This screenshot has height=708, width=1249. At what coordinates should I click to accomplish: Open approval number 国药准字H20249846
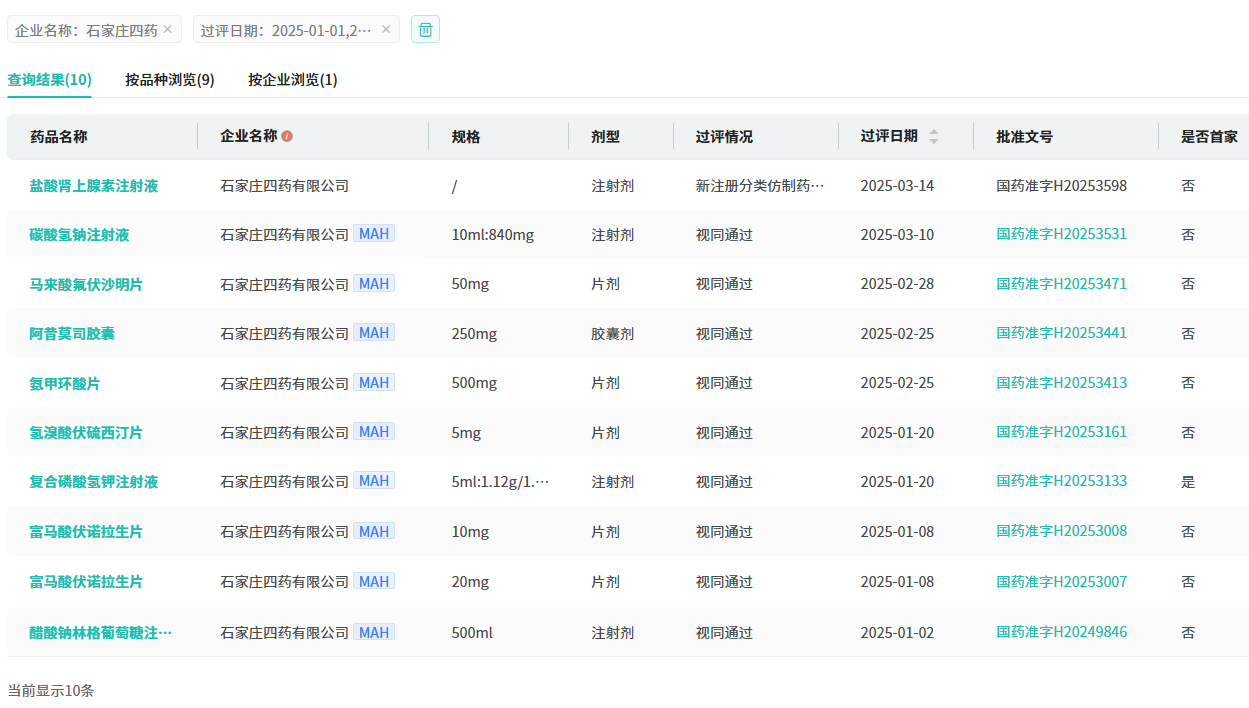click(x=1061, y=632)
